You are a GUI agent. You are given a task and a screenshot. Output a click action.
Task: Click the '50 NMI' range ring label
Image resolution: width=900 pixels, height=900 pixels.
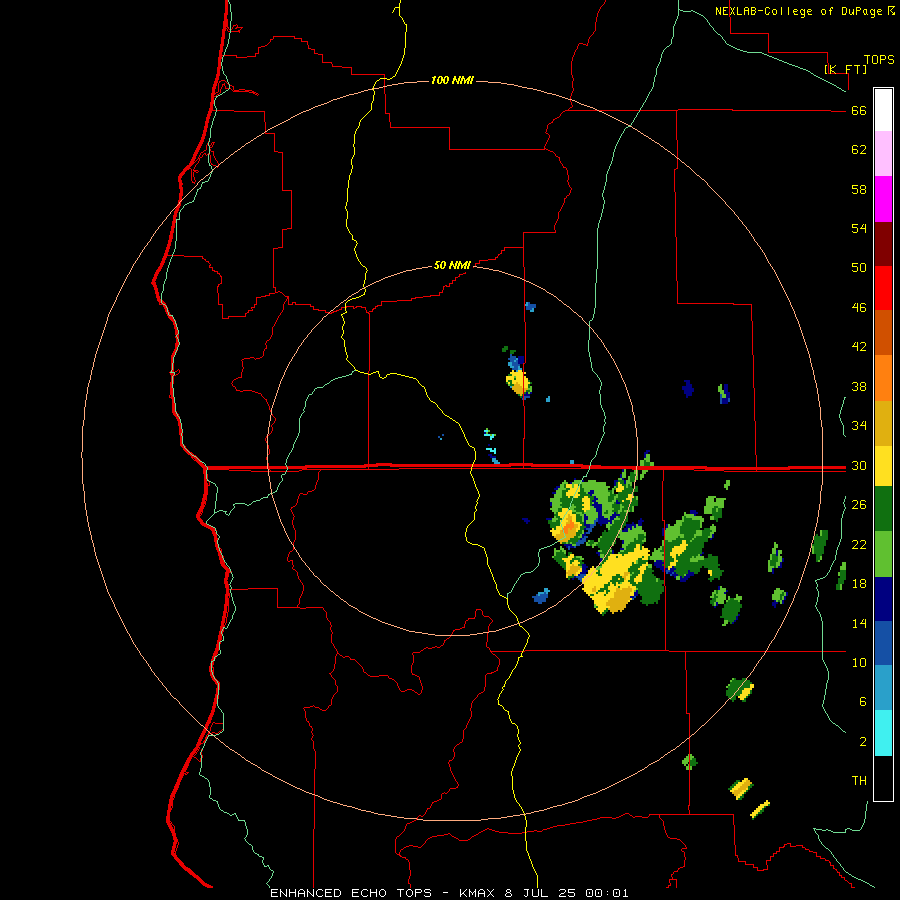[x=452, y=265]
